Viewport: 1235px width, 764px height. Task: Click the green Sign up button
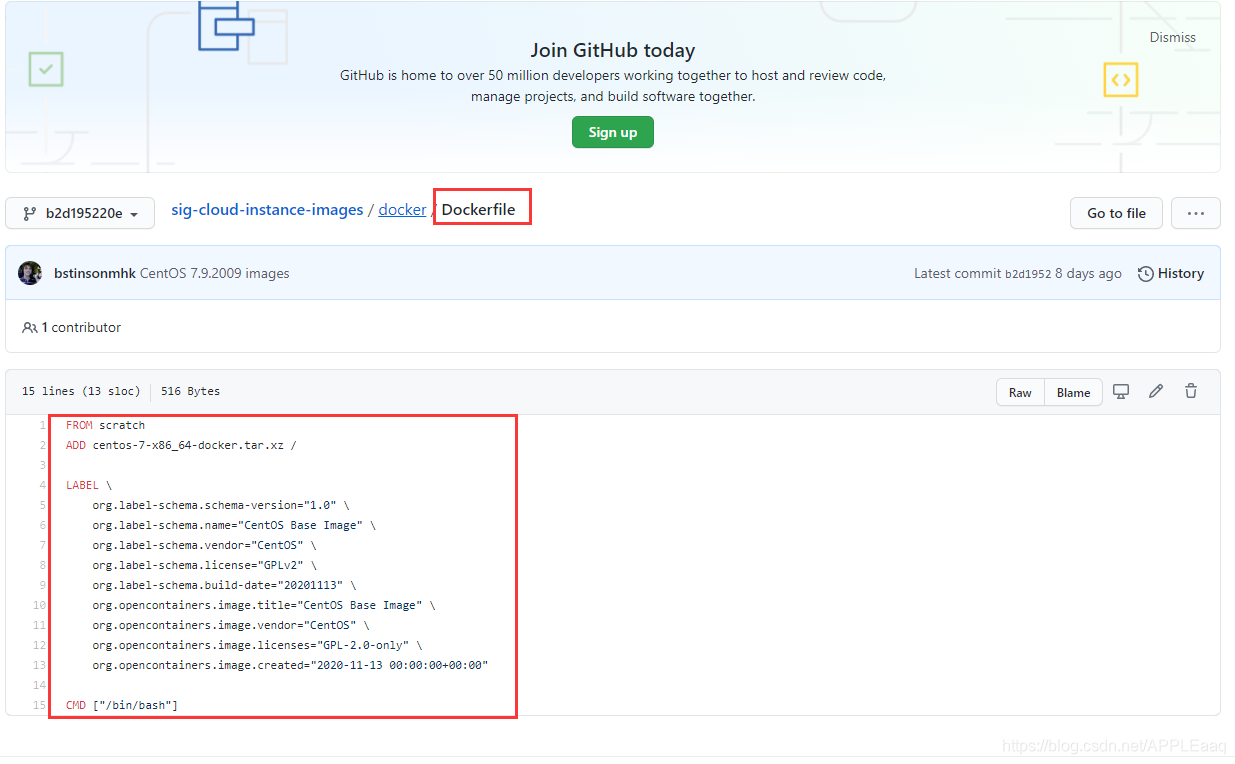[613, 132]
